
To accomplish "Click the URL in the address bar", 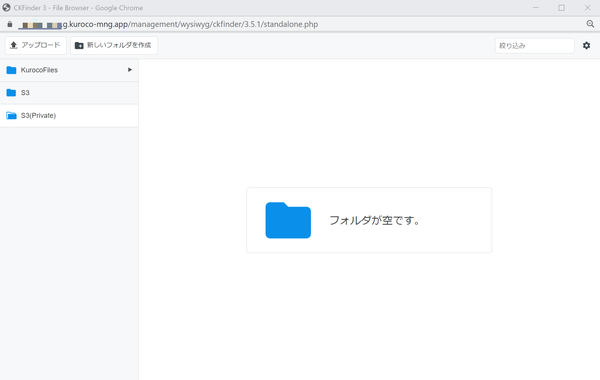I will tap(168, 24).
